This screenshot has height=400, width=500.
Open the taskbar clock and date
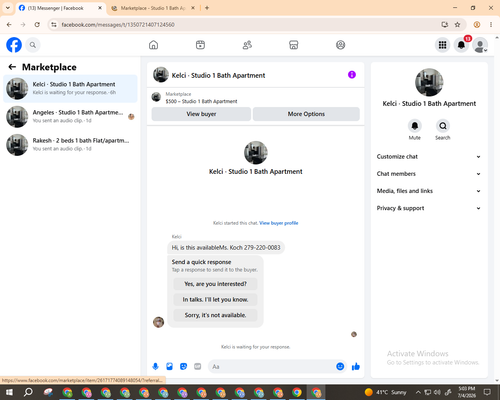[x=467, y=392]
